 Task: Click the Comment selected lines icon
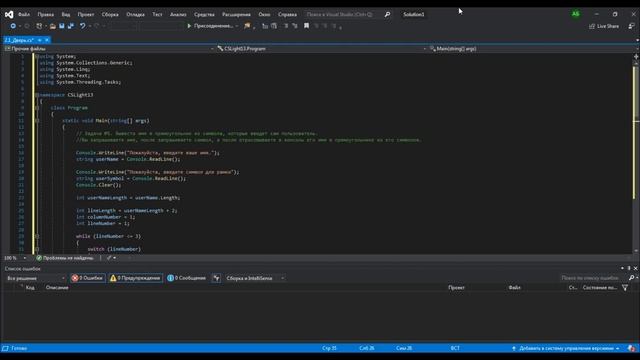[265, 26]
